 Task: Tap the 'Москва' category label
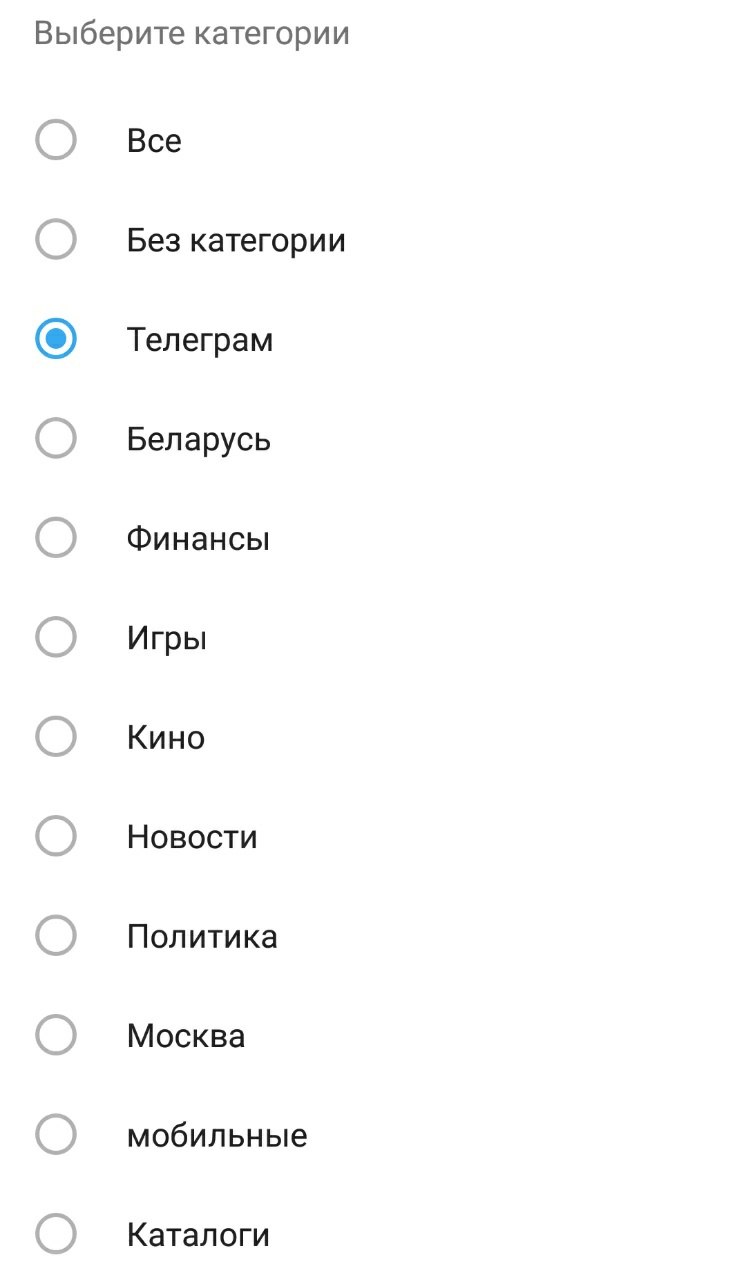[x=186, y=1036]
